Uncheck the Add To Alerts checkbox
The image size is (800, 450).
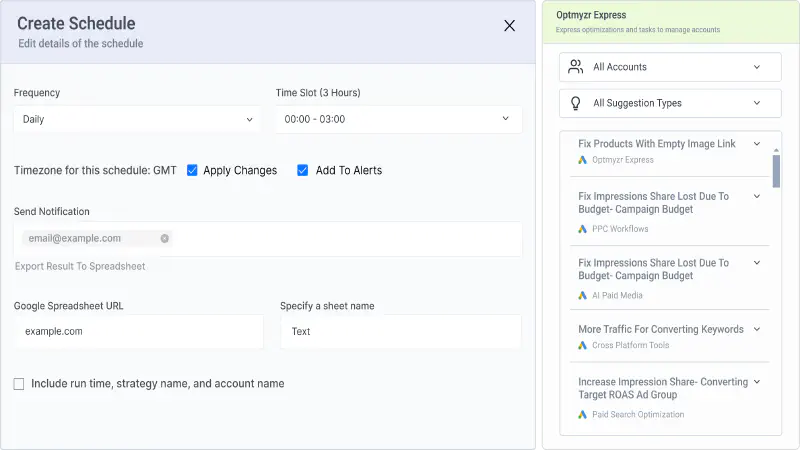pyautogui.click(x=303, y=170)
